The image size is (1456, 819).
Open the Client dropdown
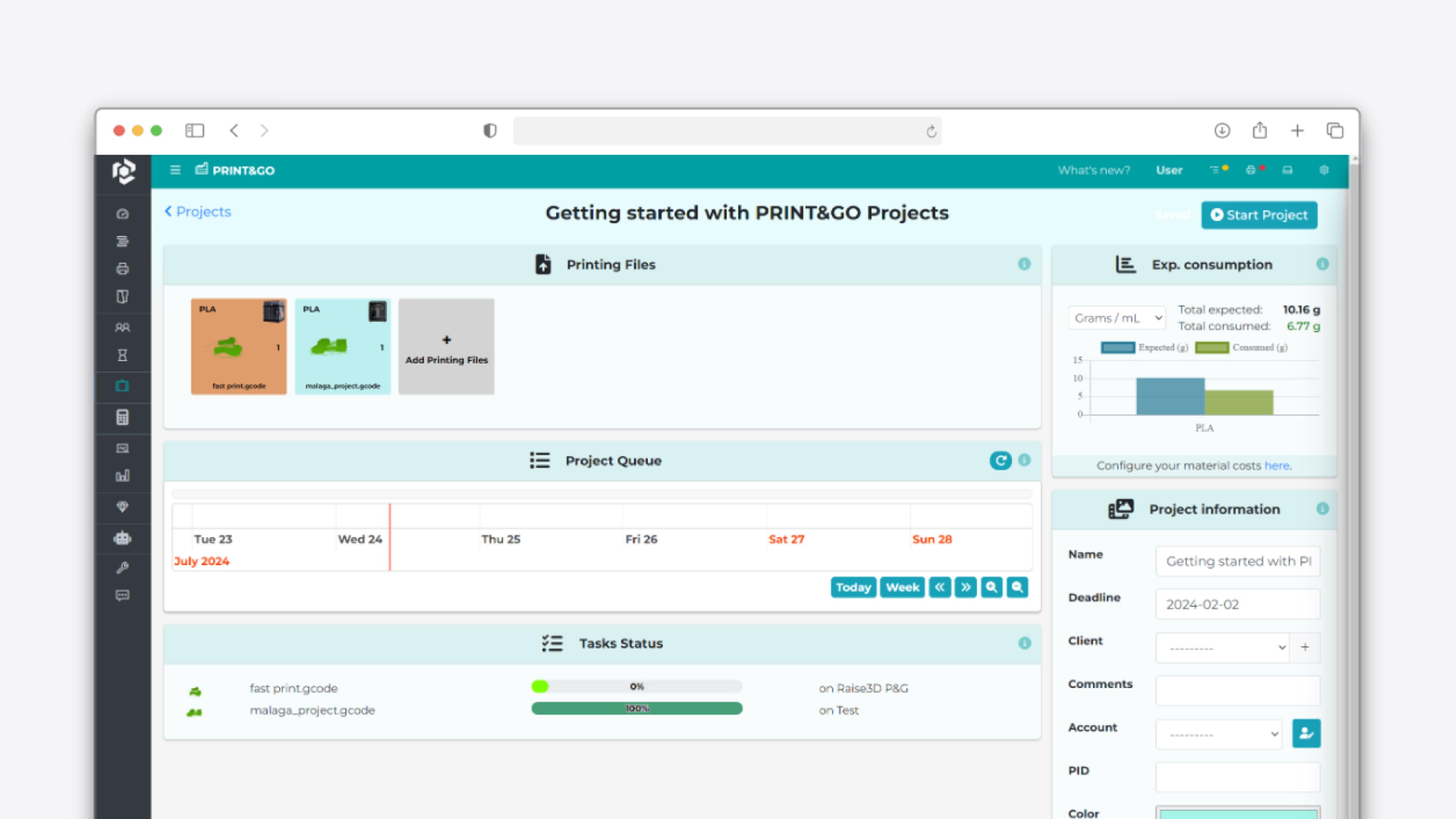click(x=1222, y=648)
